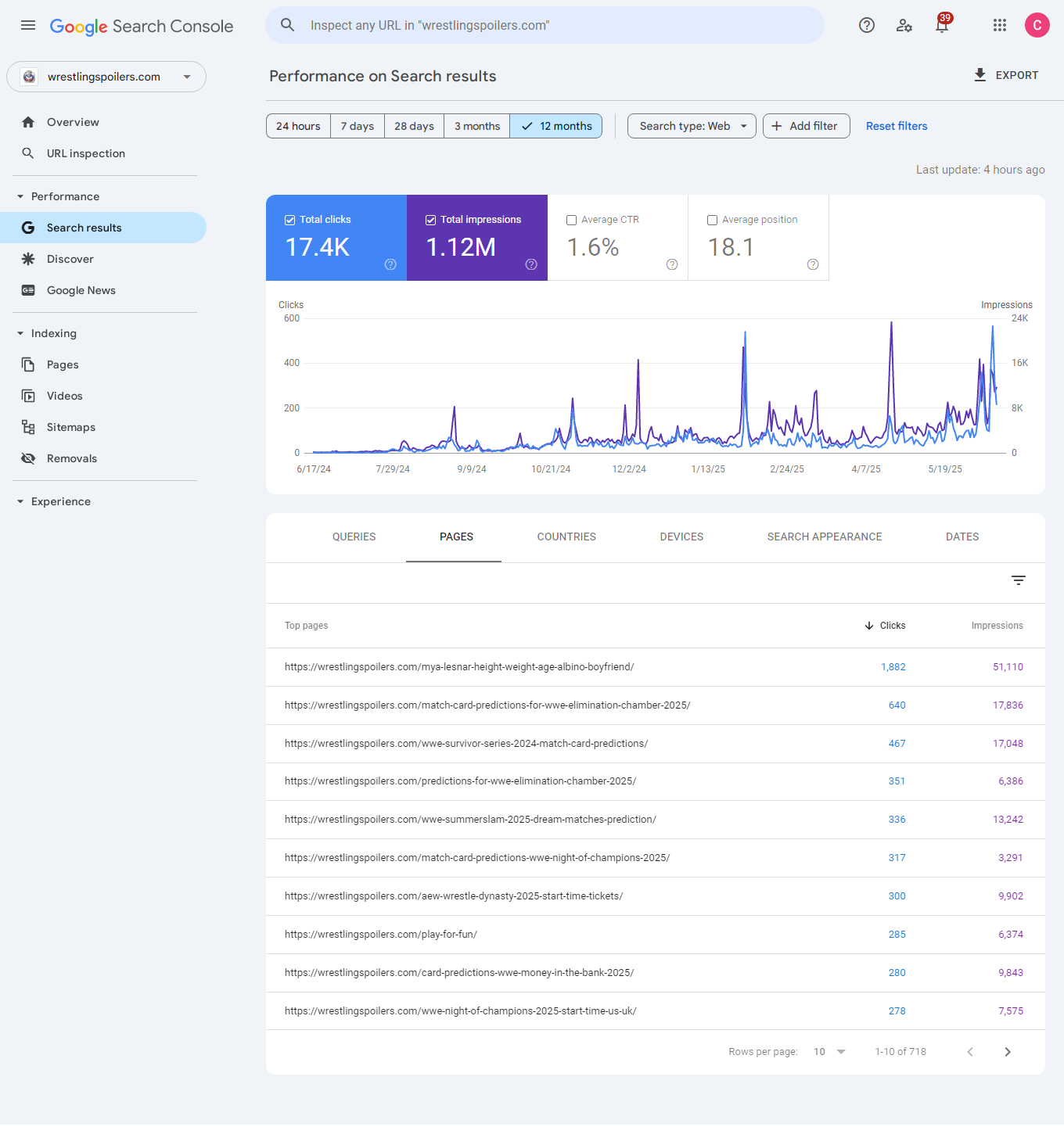
Task: Open the hamburger main menu
Action: (x=28, y=25)
